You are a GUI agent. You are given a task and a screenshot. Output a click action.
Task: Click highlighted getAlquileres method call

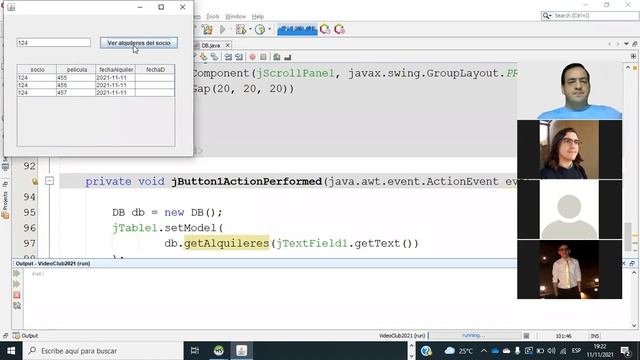pyautogui.click(x=227, y=243)
